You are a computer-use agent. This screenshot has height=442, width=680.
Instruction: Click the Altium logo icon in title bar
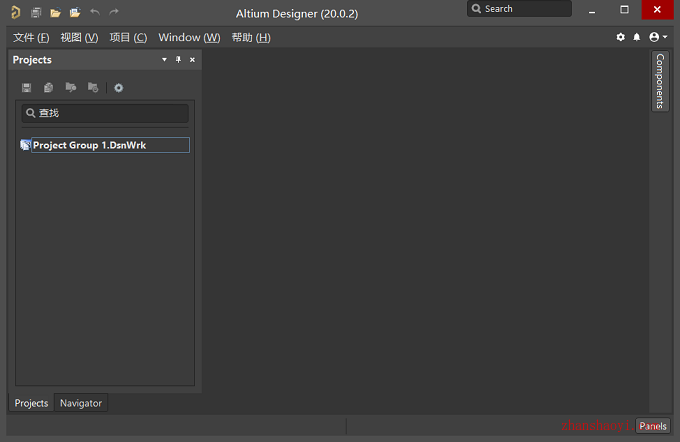click(16, 12)
